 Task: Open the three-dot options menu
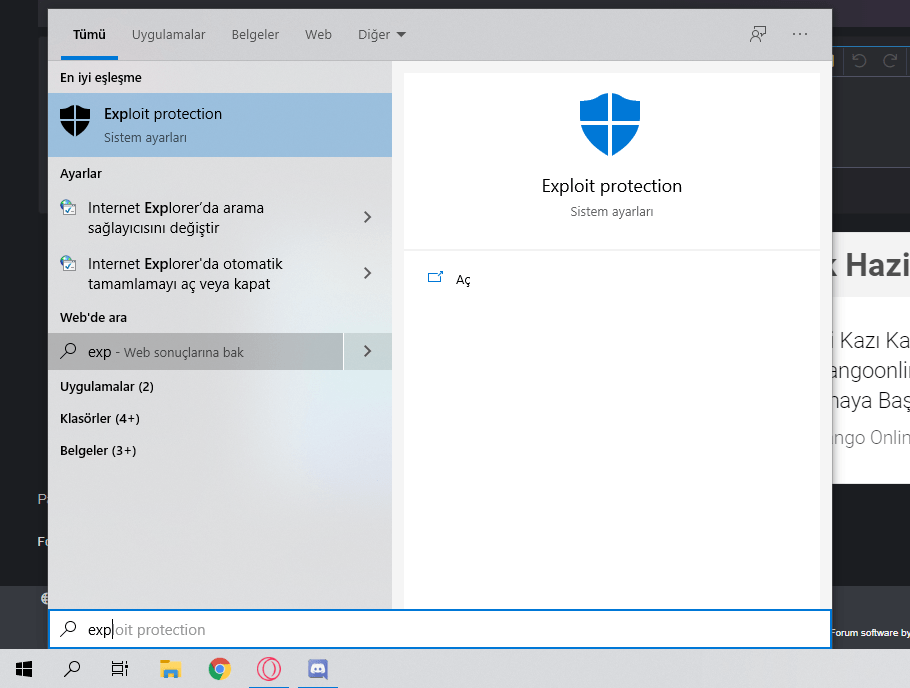click(800, 34)
